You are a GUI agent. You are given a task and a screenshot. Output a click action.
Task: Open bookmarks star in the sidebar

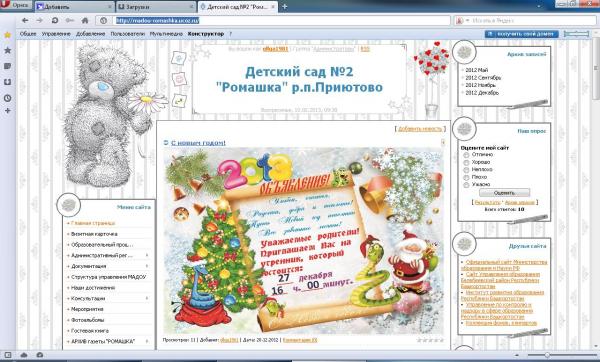pyautogui.click(x=7, y=50)
